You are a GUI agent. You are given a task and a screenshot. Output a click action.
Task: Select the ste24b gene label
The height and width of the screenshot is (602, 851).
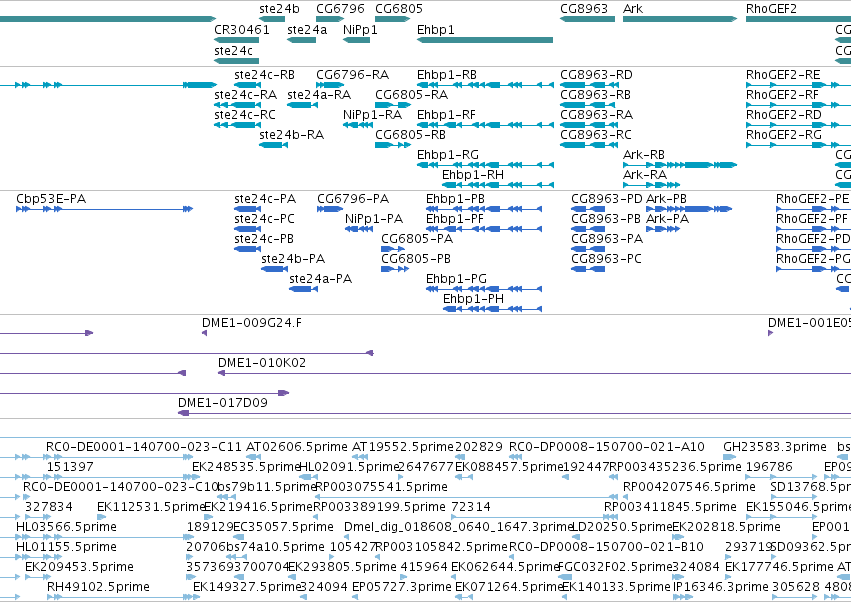tap(279, 9)
